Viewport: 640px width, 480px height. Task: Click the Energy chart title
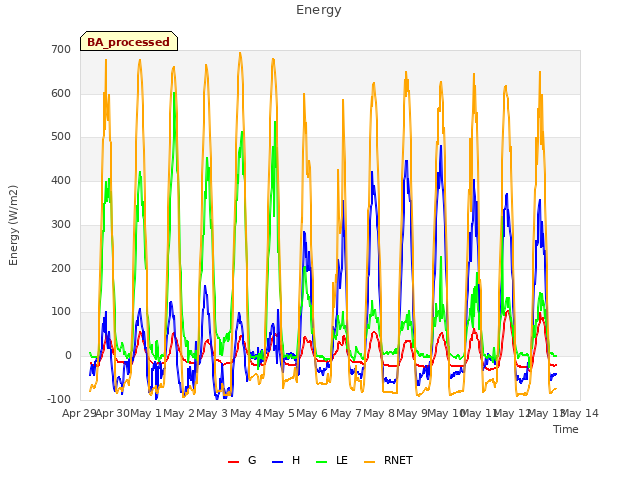click(318, 10)
